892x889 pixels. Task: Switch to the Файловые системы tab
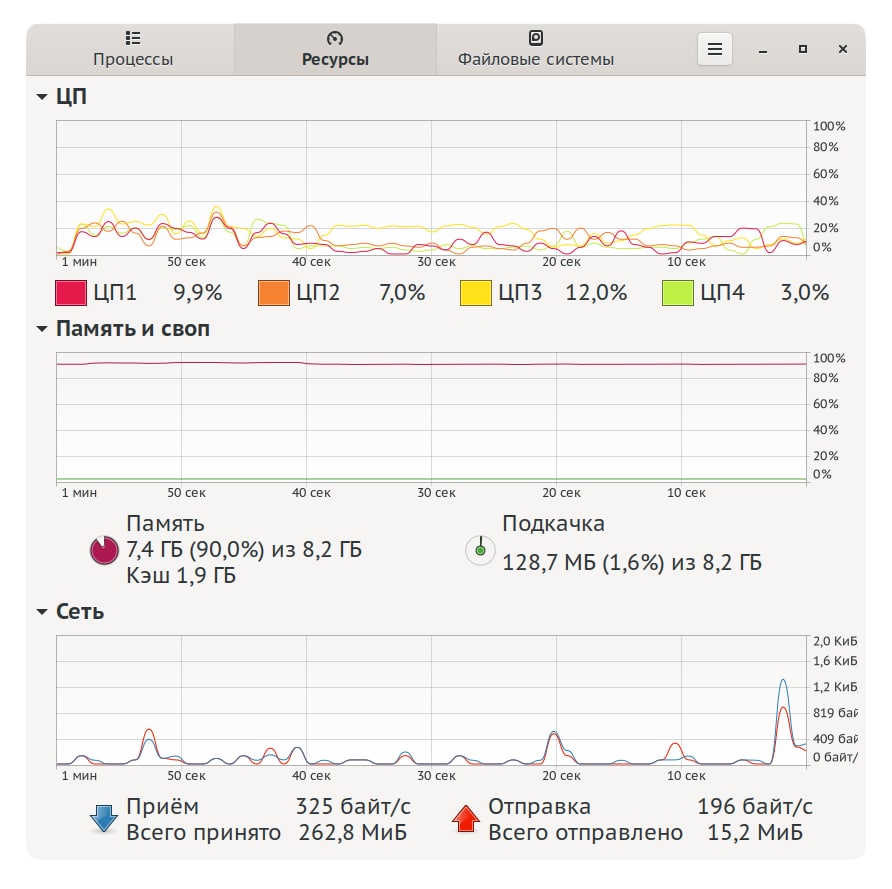click(536, 49)
